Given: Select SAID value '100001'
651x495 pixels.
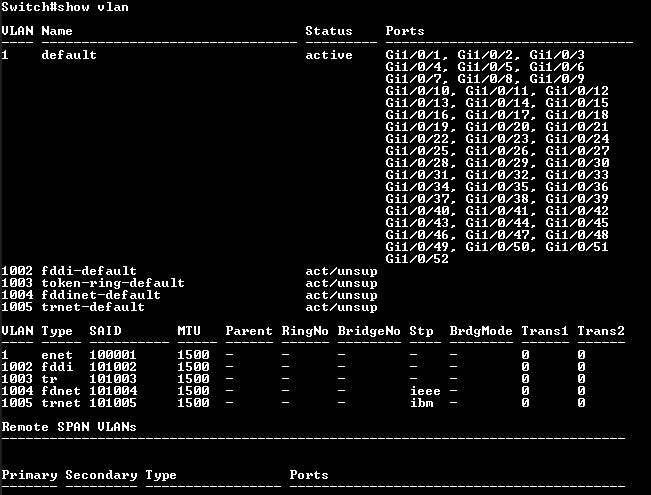Looking at the screenshot, I should (x=113, y=355).
